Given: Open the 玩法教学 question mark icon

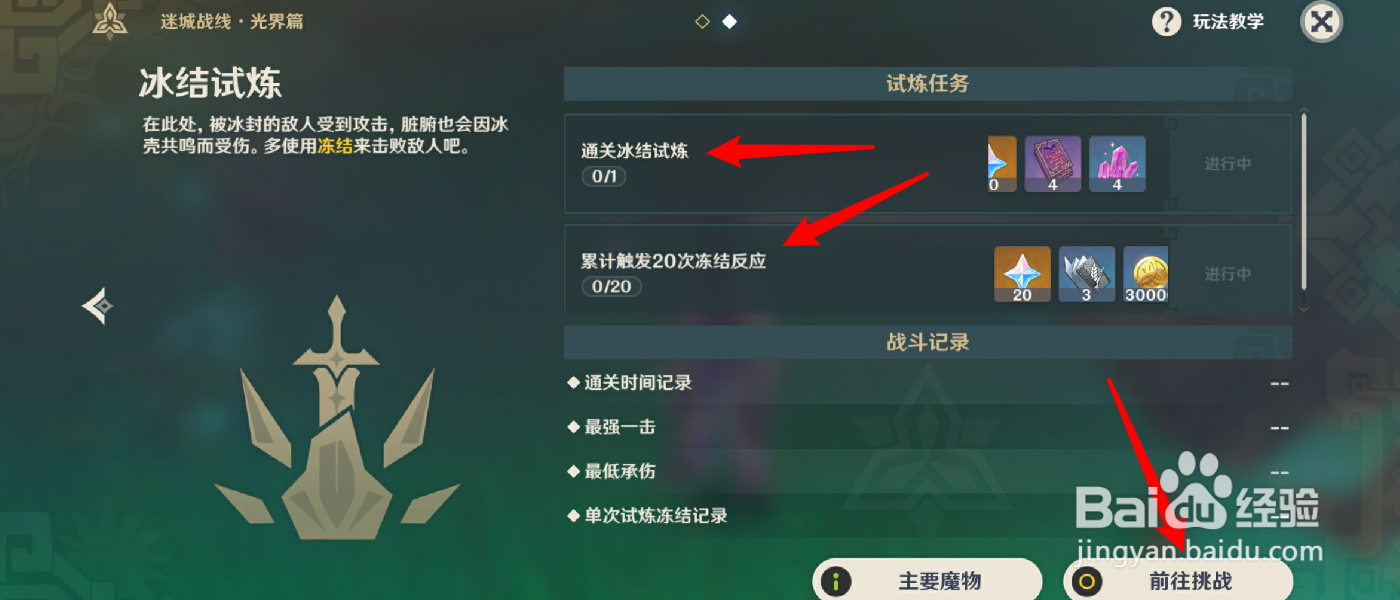Looking at the screenshot, I should [x=1166, y=21].
